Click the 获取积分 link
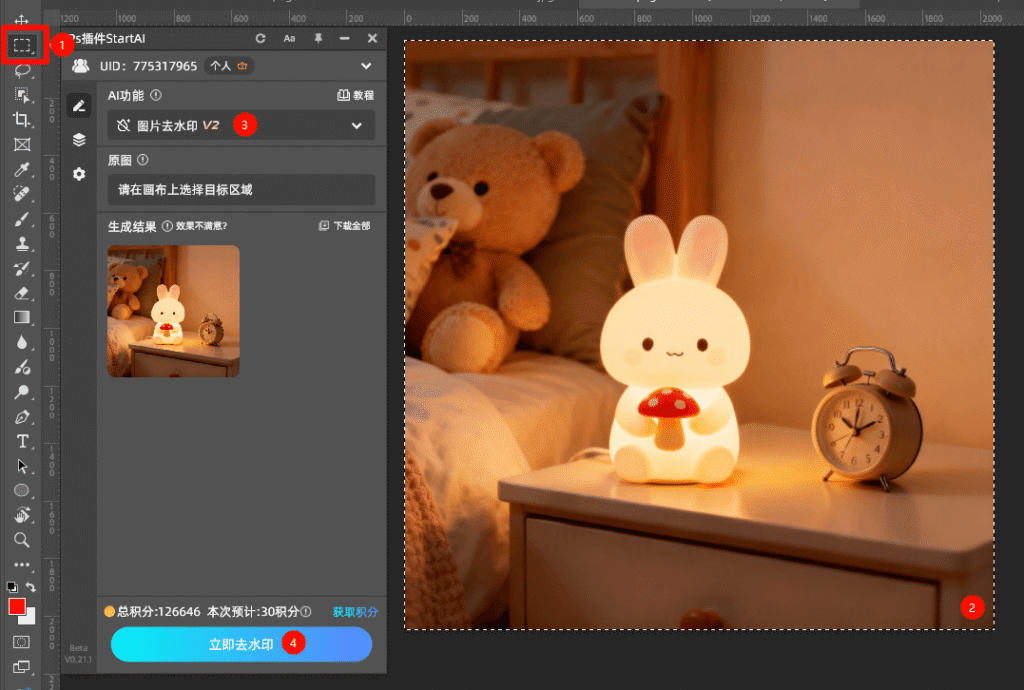This screenshot has width=1024, height=690. tap(354, 611)
